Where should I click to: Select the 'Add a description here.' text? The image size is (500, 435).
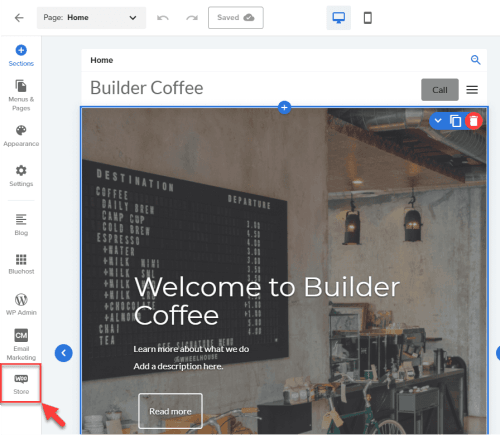(x=178, y=366)
